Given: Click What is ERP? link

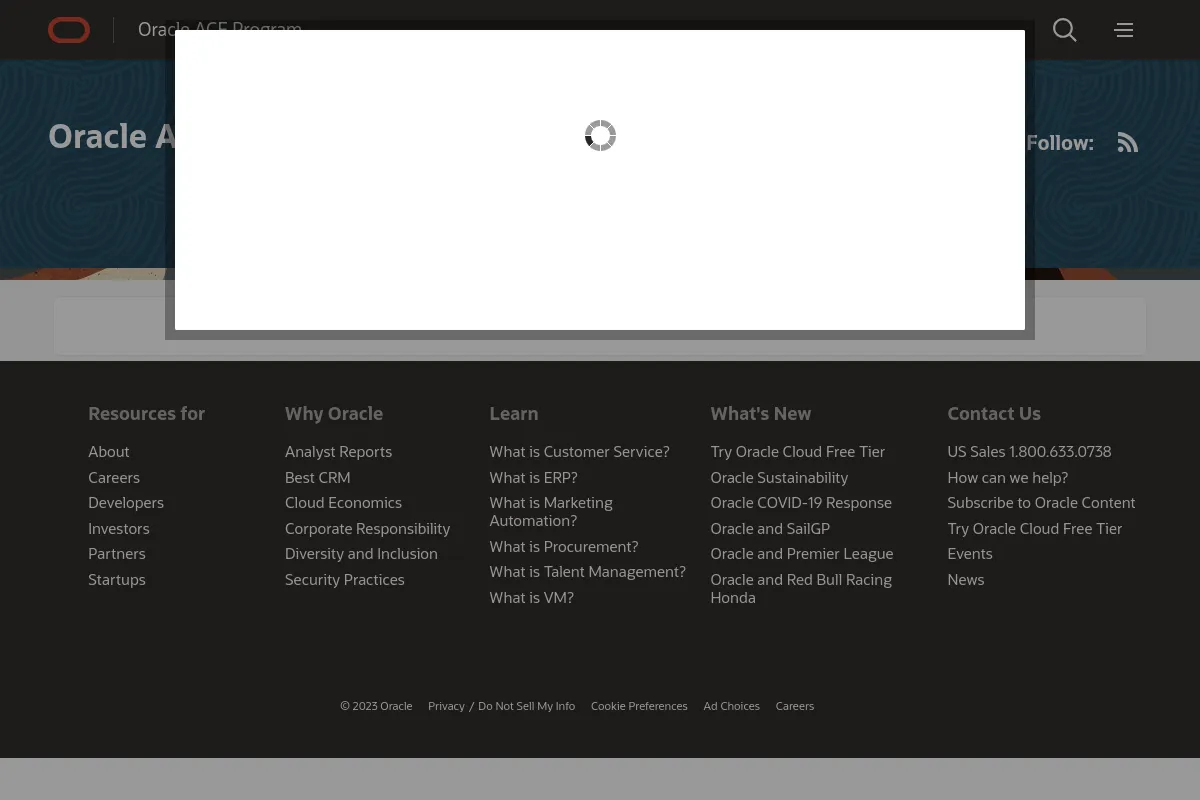Looking at the screenshot, I should pos(533,478).
